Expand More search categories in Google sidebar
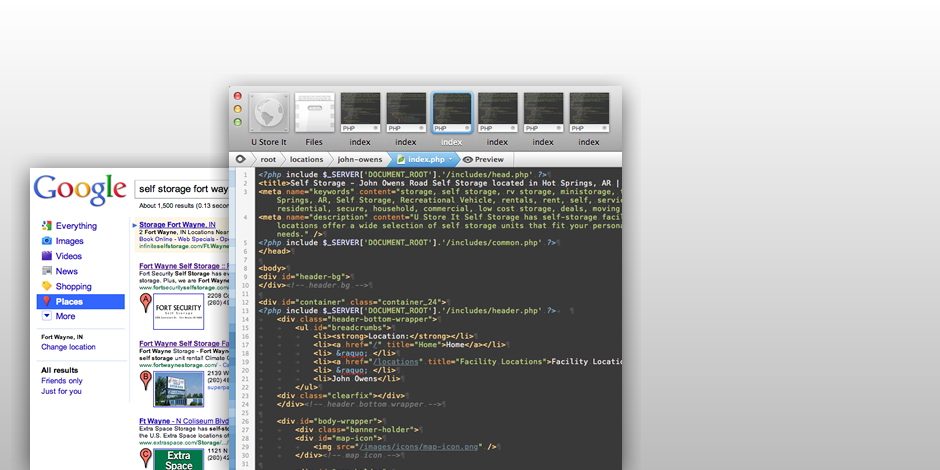This screenshot has height=470, width=940. [65, 317]
